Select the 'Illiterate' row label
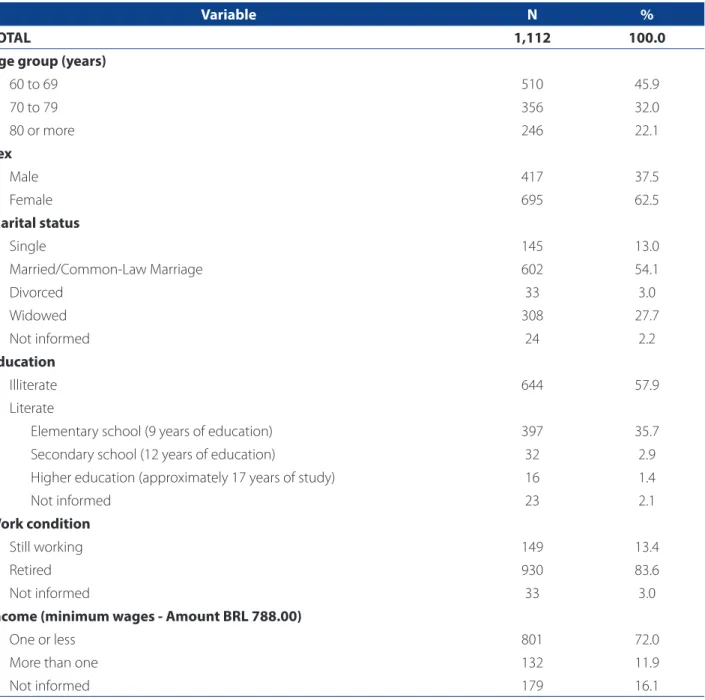The height and width of the screenshot is (700, 705). [x=33, y=385]
